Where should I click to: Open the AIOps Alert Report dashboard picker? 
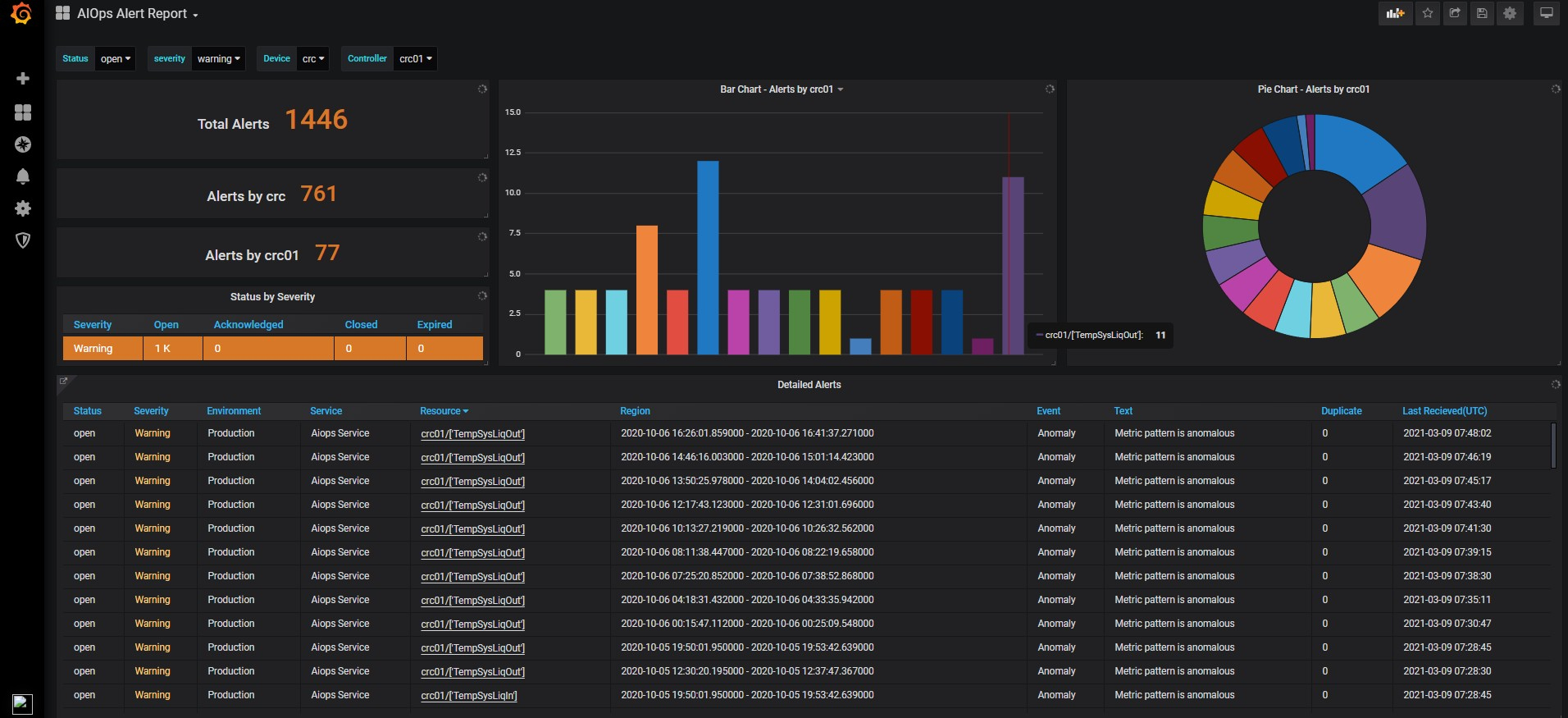click(x=137, y=14)
